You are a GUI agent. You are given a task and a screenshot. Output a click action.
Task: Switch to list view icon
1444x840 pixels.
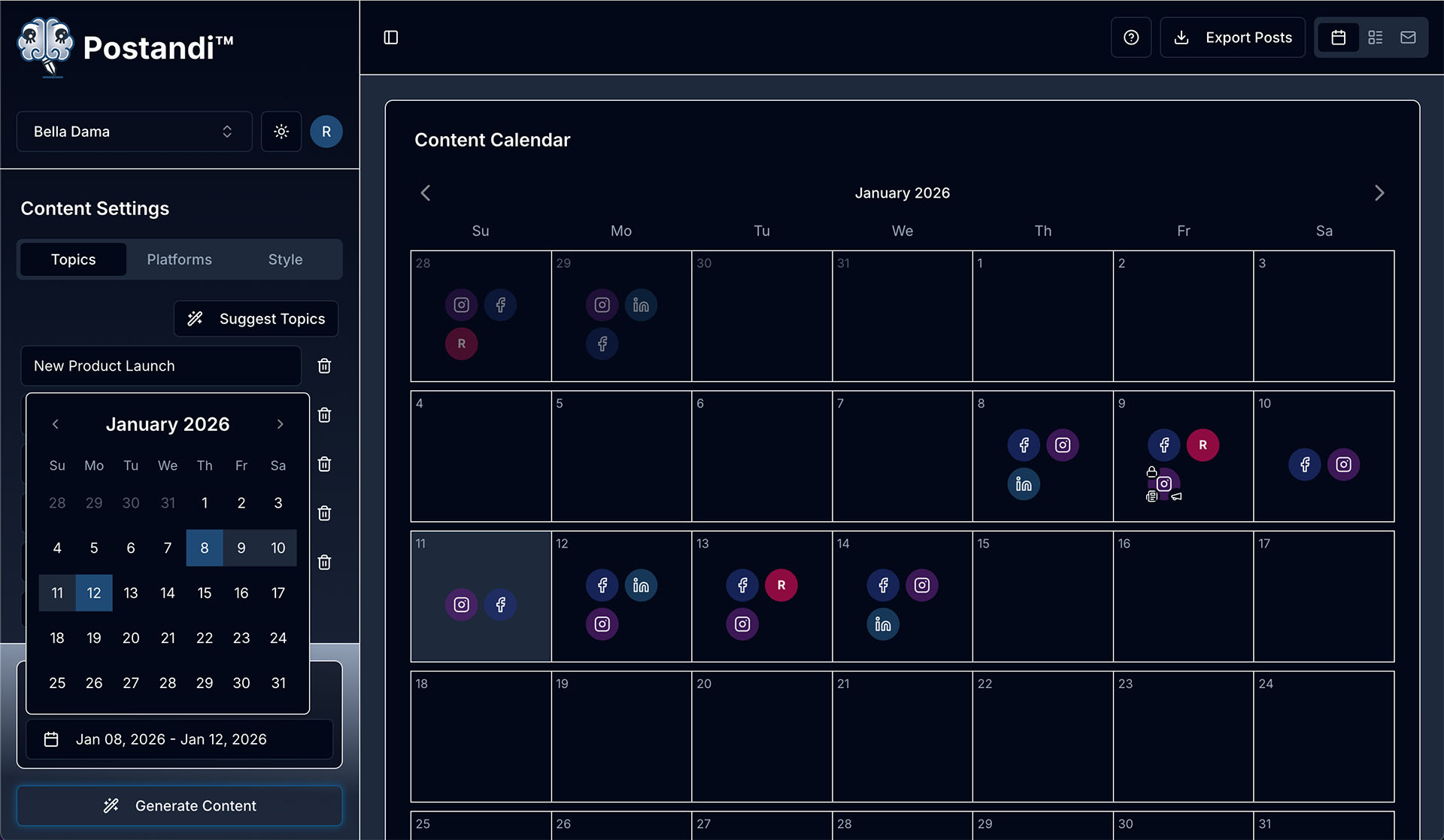(x=1375, y=38)
